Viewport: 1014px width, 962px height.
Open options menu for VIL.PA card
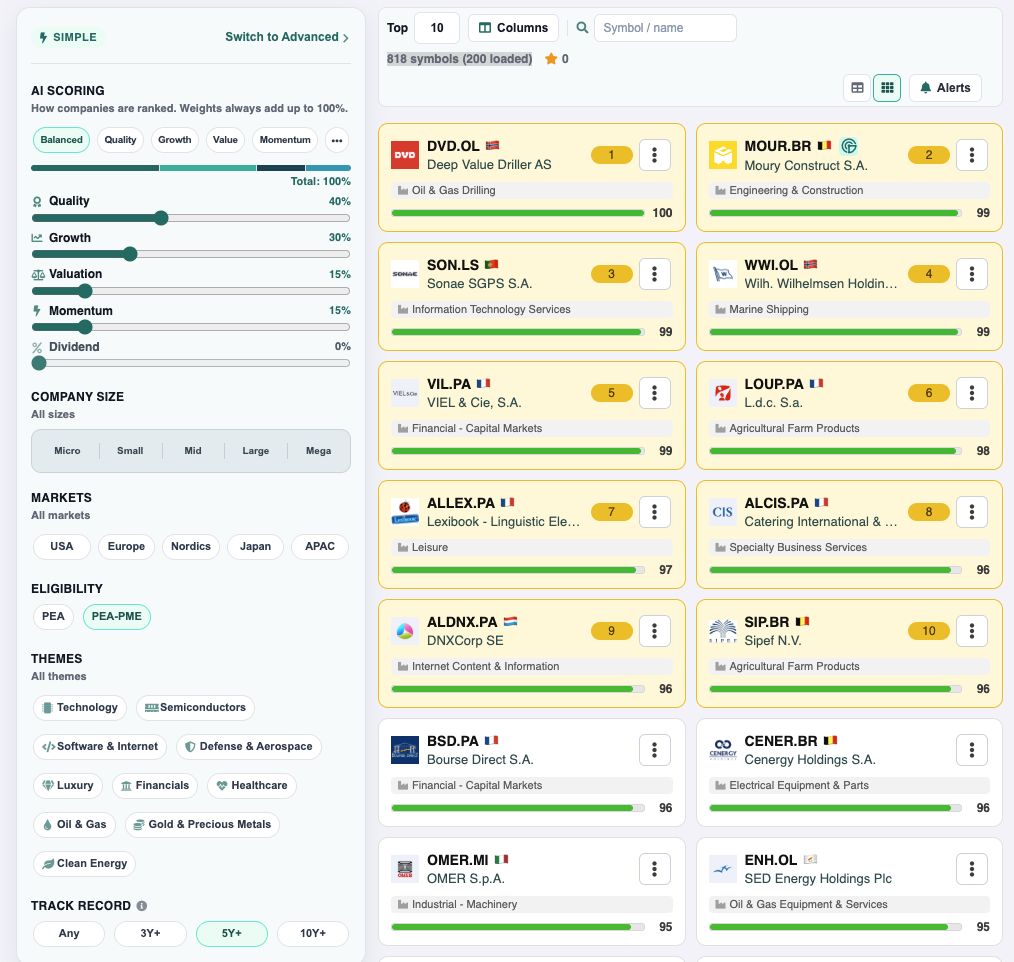[x=654, y=393]
